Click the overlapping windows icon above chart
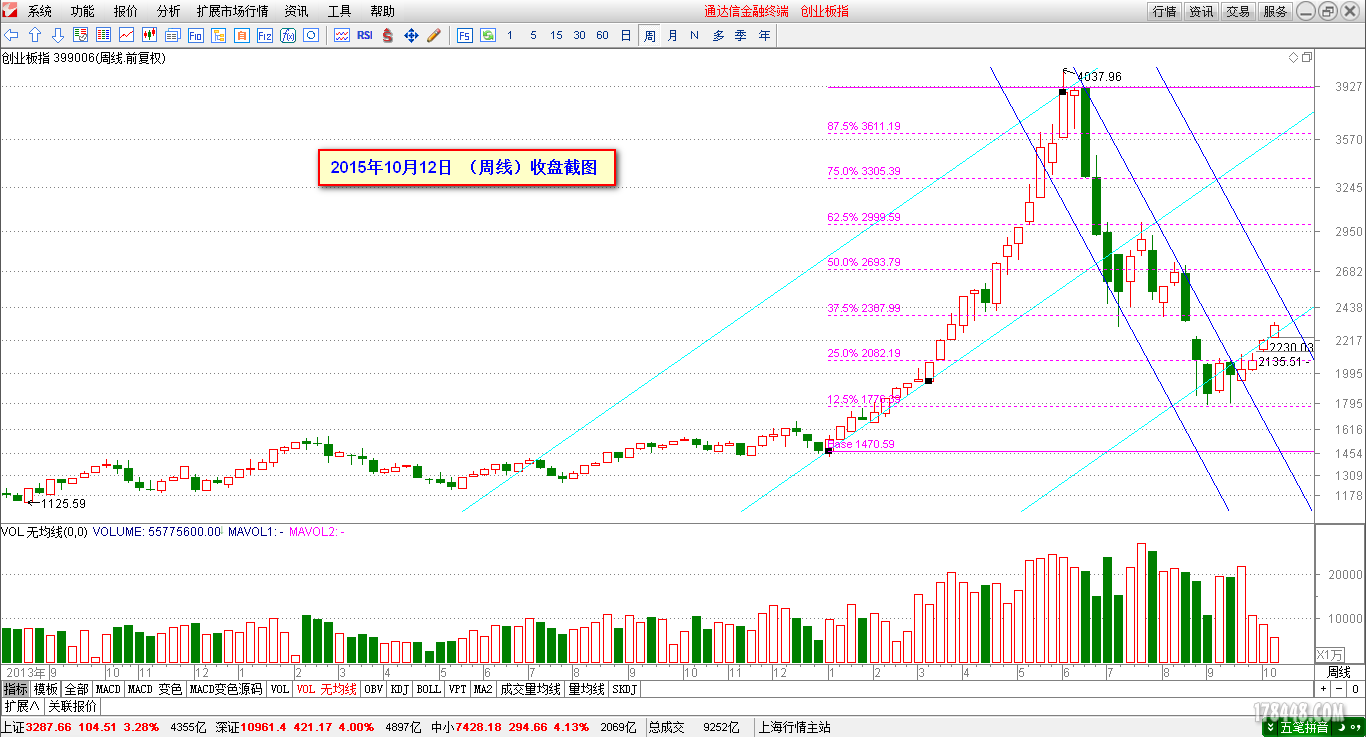The height and width of the screenshot is (737, 1366). (1307, 58)
